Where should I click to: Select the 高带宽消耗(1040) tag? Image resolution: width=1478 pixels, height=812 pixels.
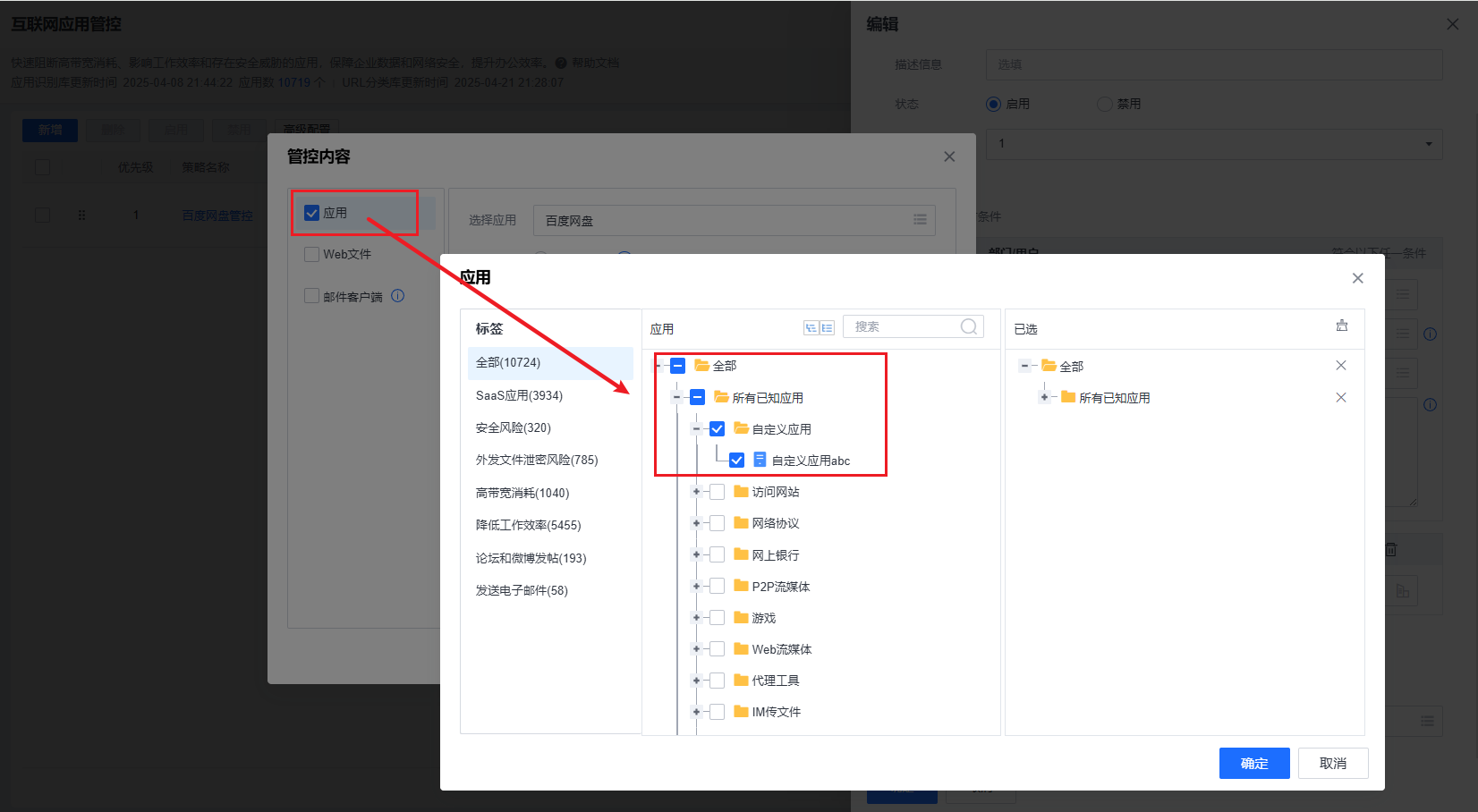click(x=522, y=493)
